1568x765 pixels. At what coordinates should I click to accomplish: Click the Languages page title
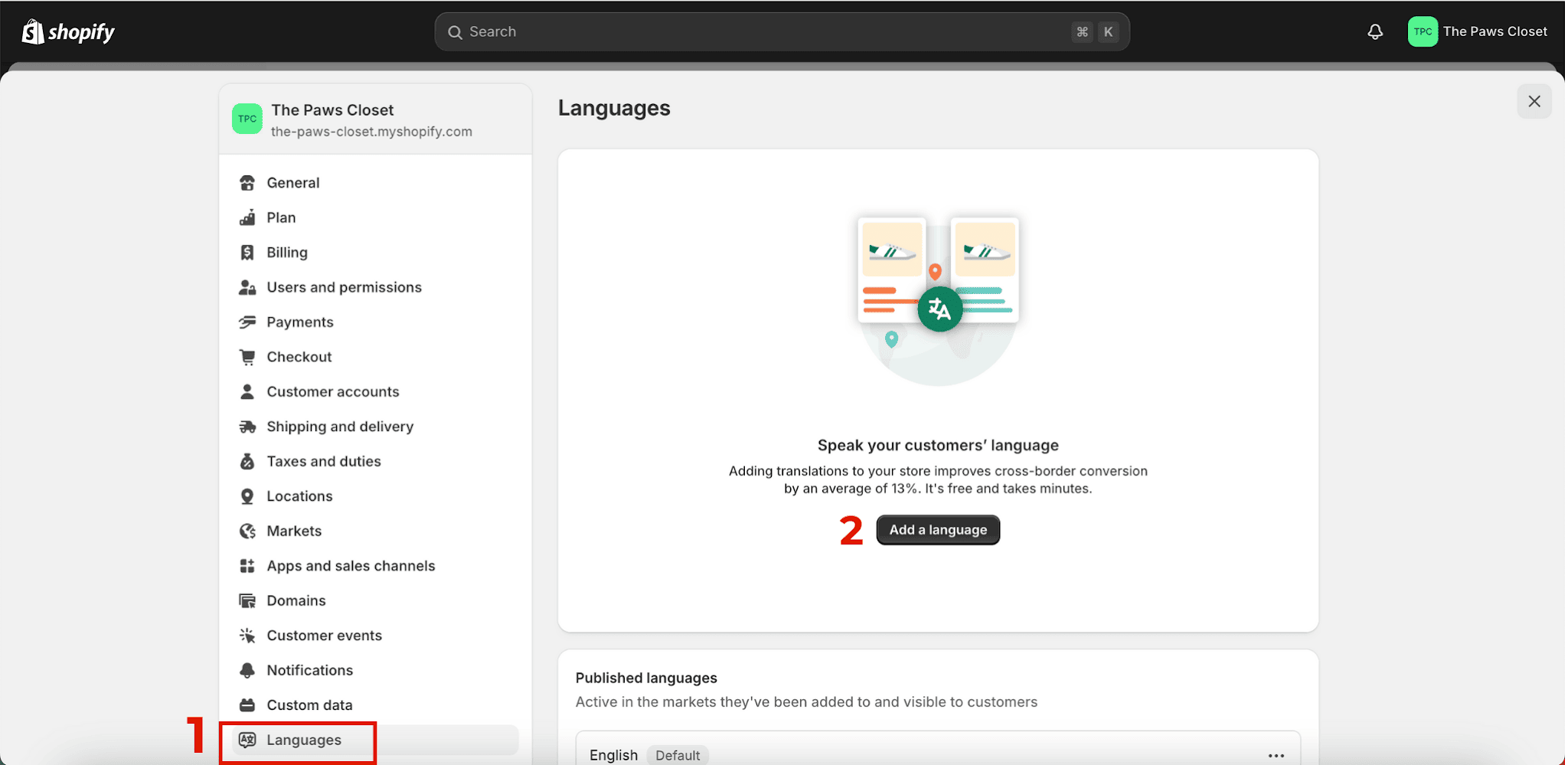[614, 108]
